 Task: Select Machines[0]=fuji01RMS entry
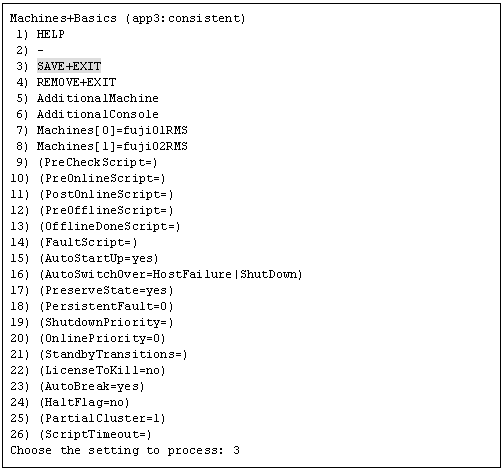click(112, 130)
